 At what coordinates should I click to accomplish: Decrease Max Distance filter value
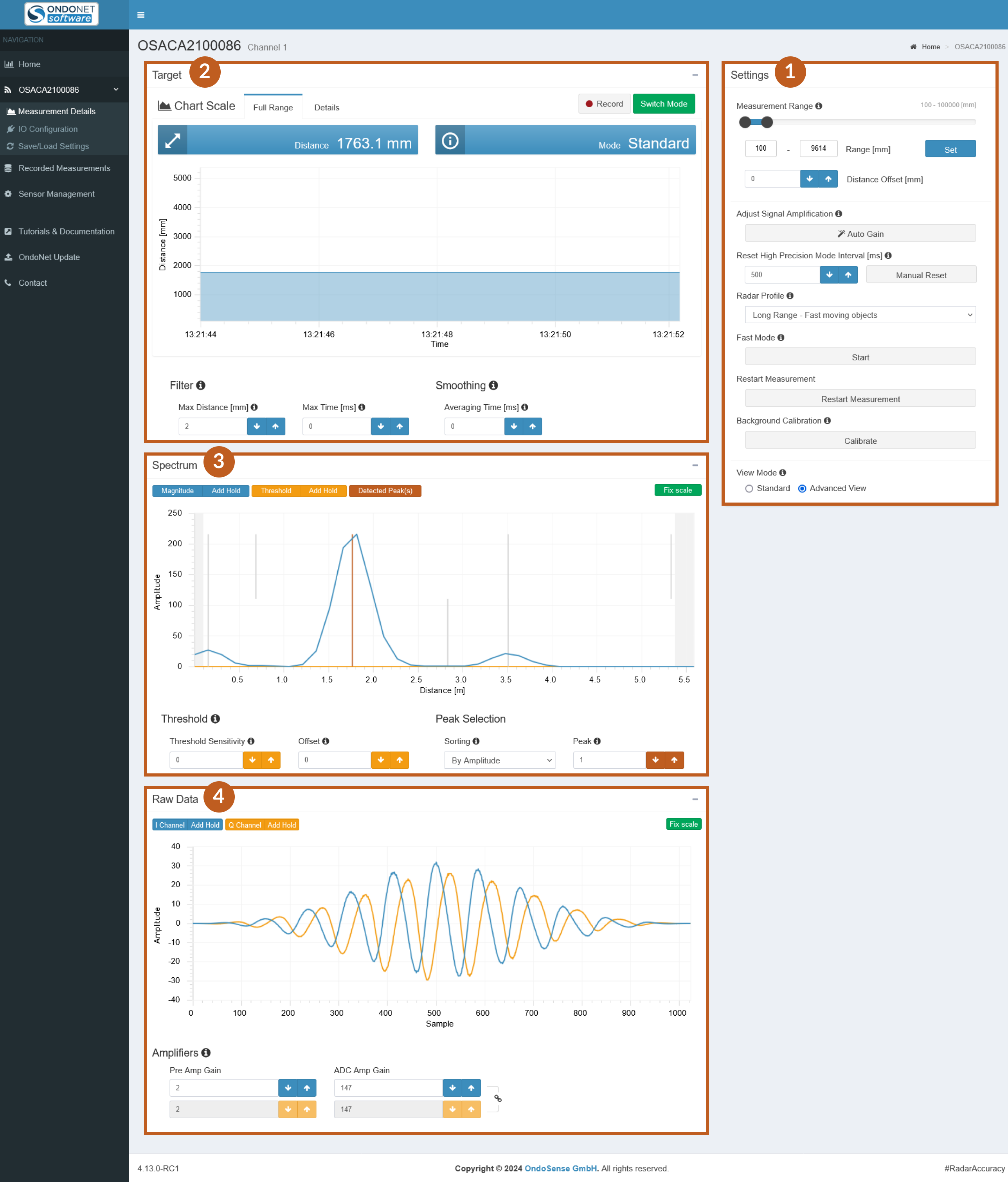257,426
